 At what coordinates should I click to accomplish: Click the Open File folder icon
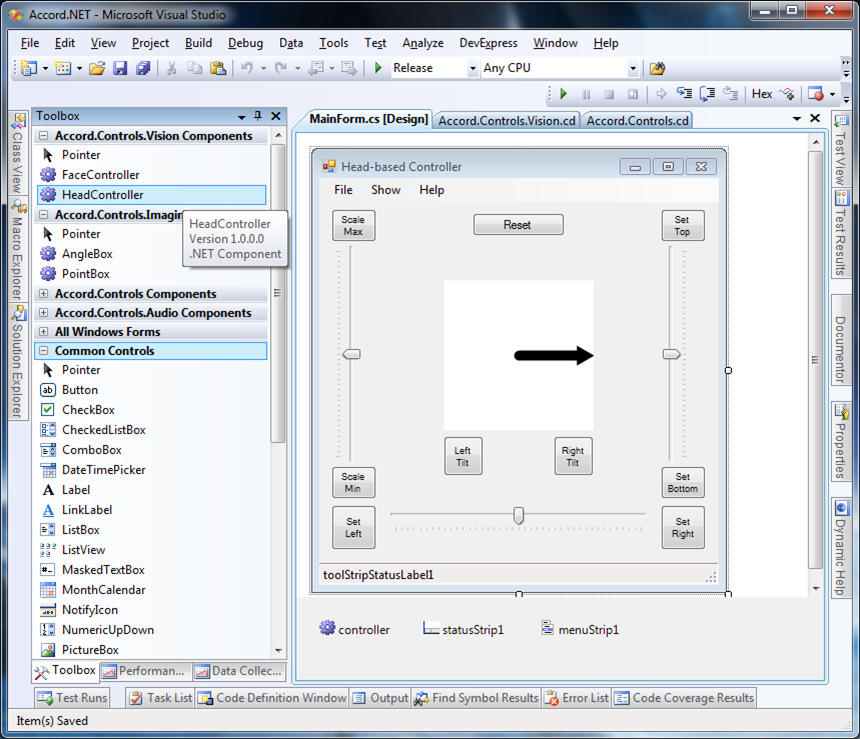tap(97, 68)
